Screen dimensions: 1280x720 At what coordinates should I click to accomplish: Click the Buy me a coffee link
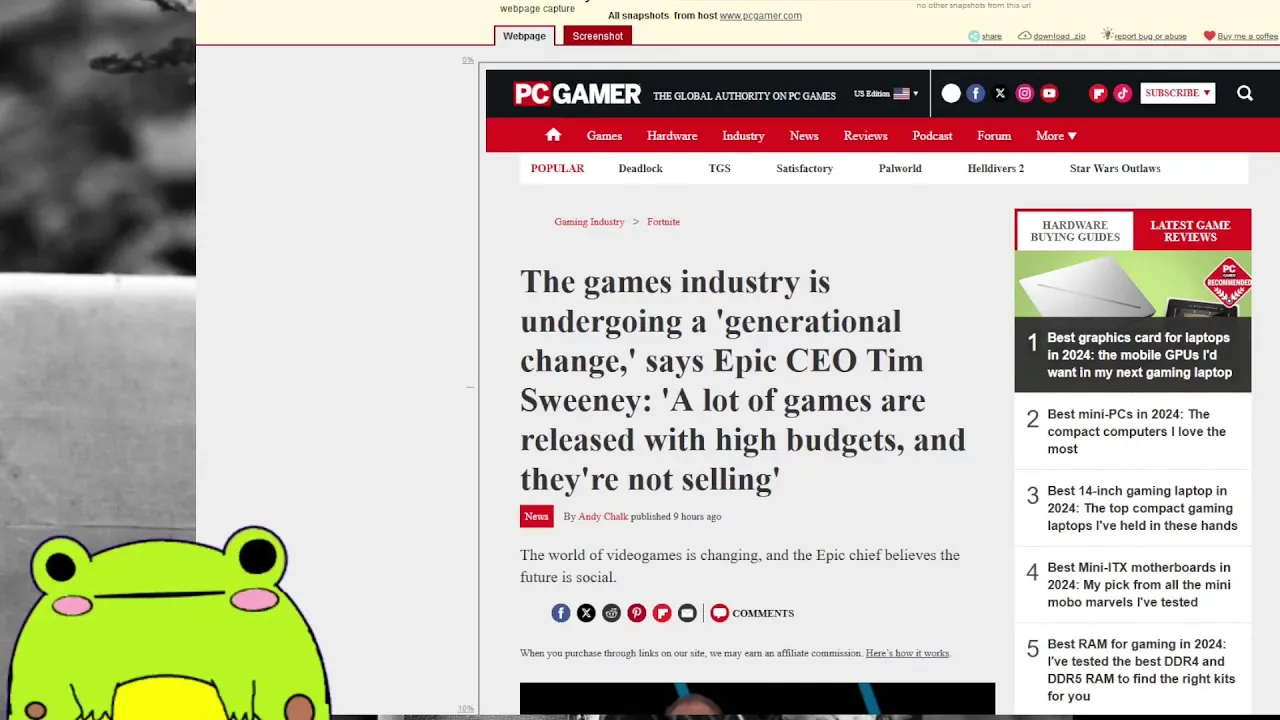tap(1248, 36)
